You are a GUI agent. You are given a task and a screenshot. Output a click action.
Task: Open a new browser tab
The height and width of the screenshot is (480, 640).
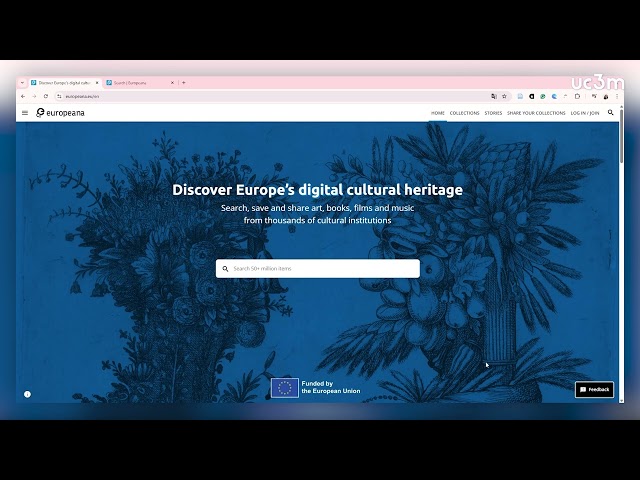(184, 83)
